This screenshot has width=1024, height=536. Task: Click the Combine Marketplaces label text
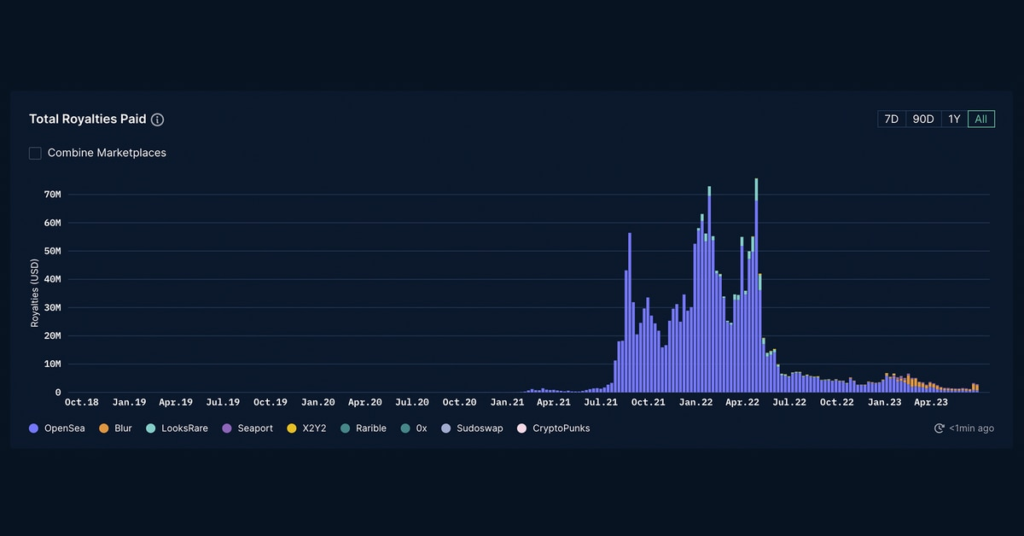(x=107, y=153)
